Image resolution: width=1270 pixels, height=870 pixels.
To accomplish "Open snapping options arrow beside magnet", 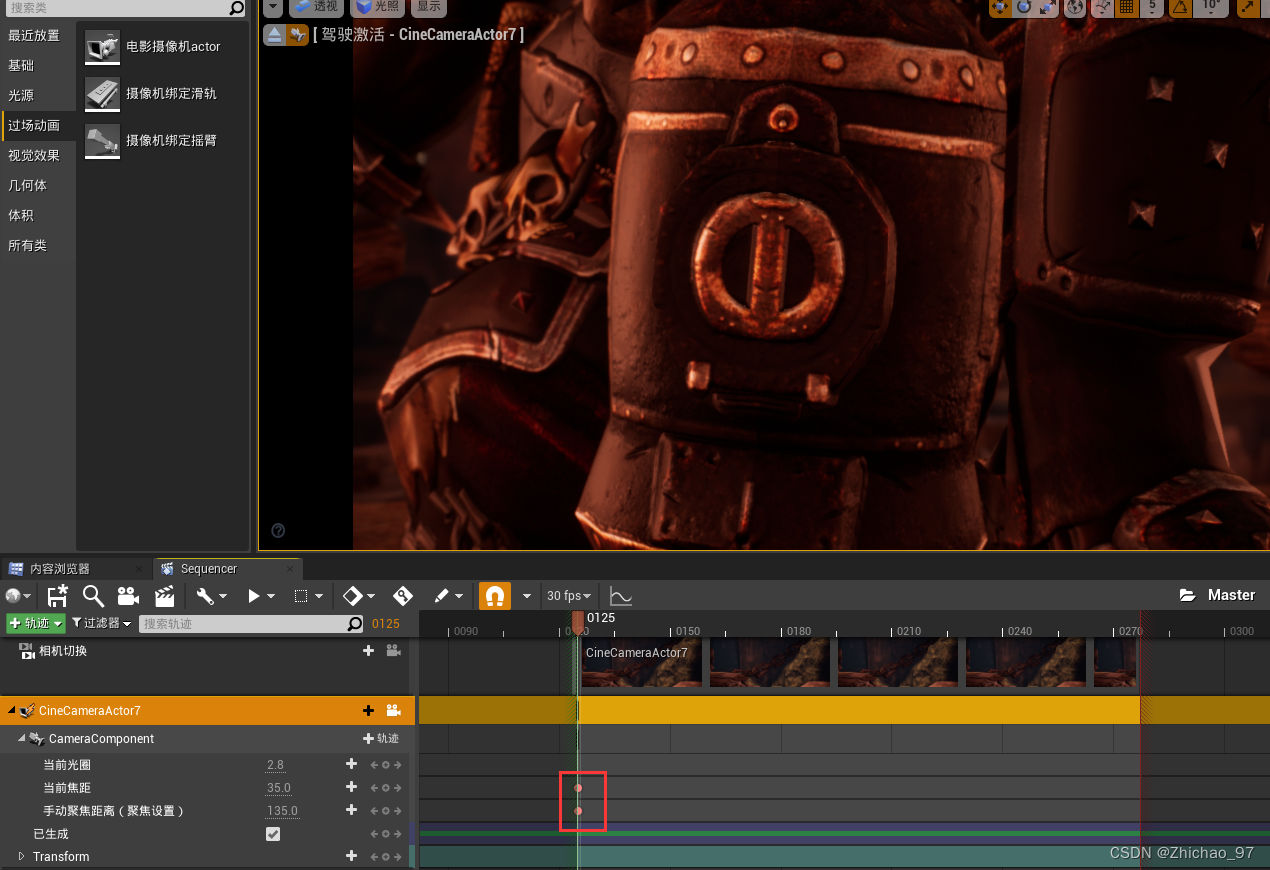I will coord(527,596).
